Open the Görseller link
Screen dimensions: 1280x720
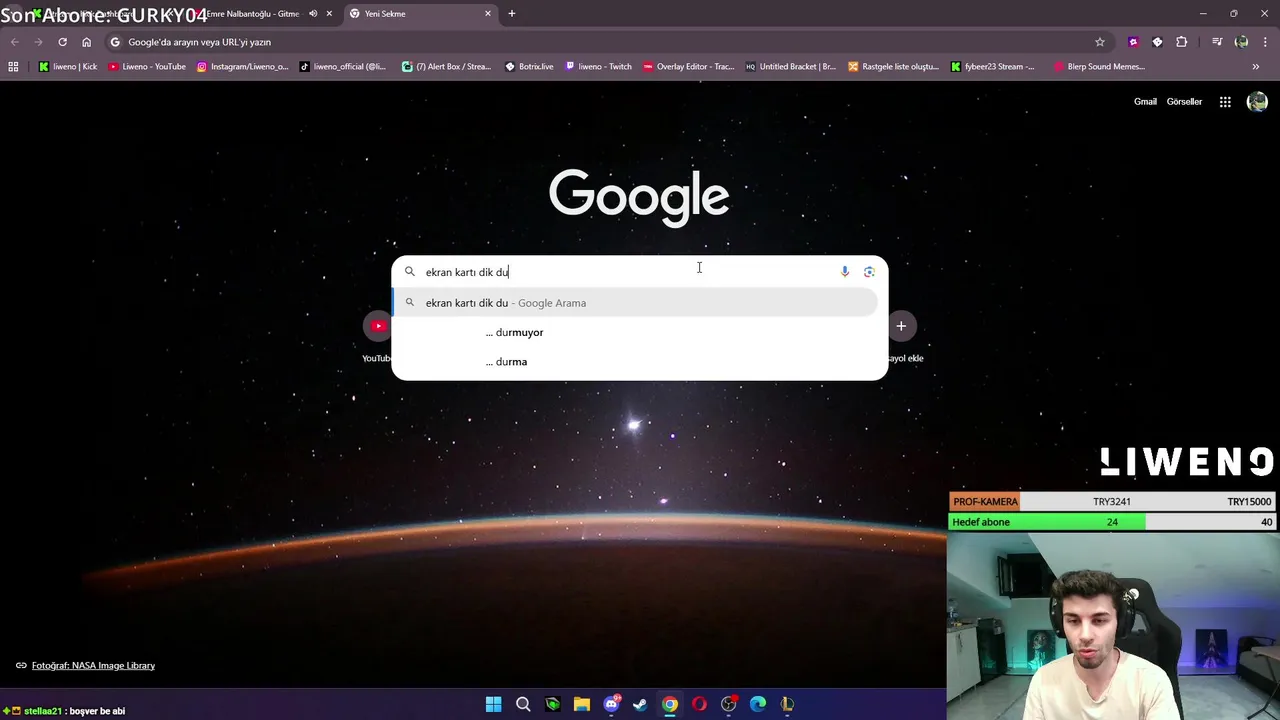click(x=1184, y=102)
